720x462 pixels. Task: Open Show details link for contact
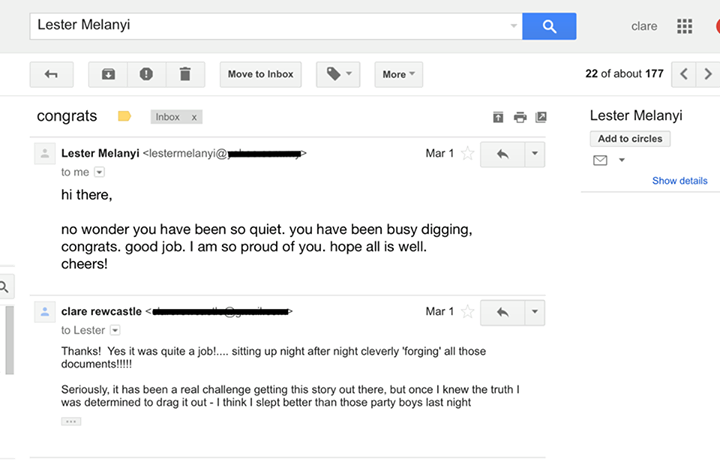(x=679, y=181)
